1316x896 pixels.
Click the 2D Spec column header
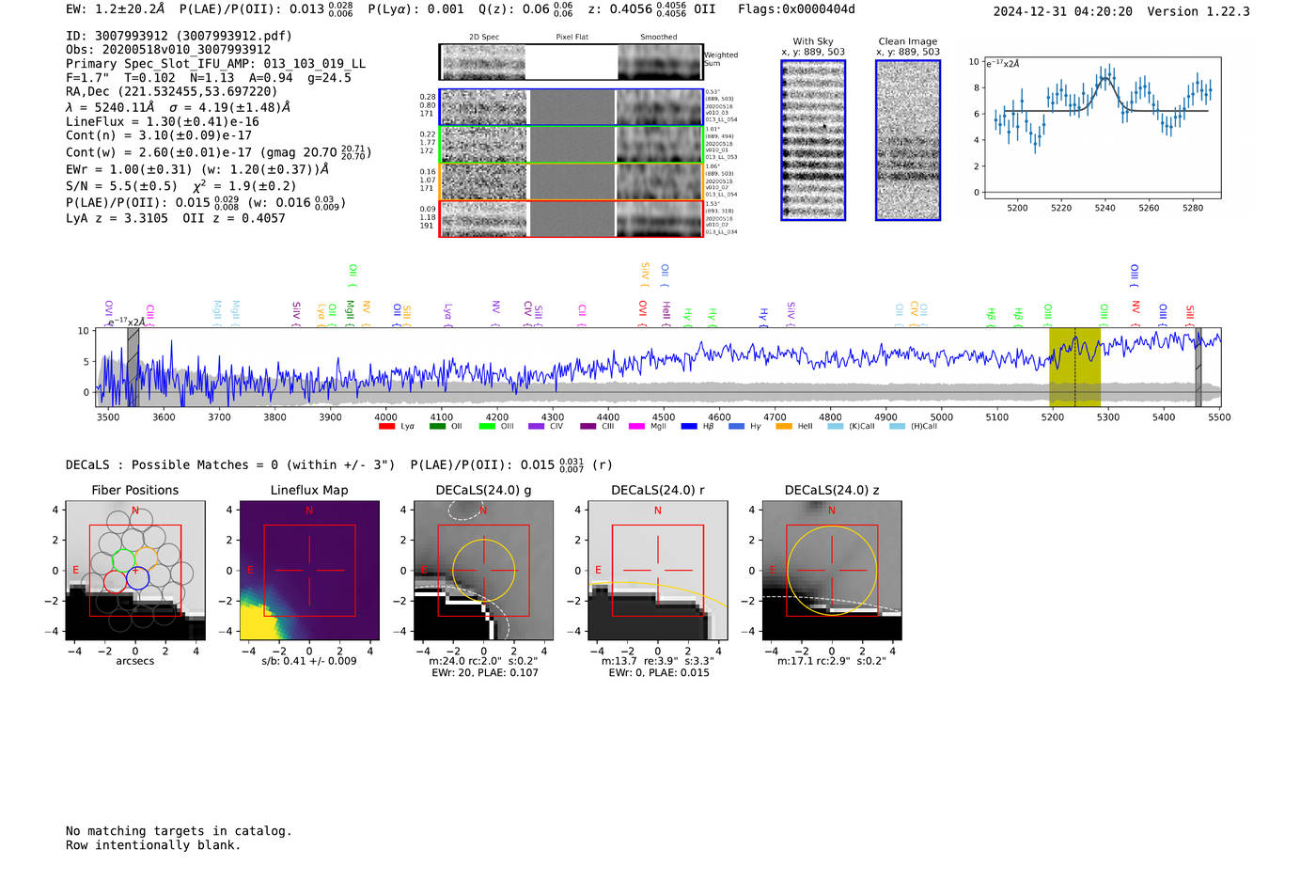(484, 38)
